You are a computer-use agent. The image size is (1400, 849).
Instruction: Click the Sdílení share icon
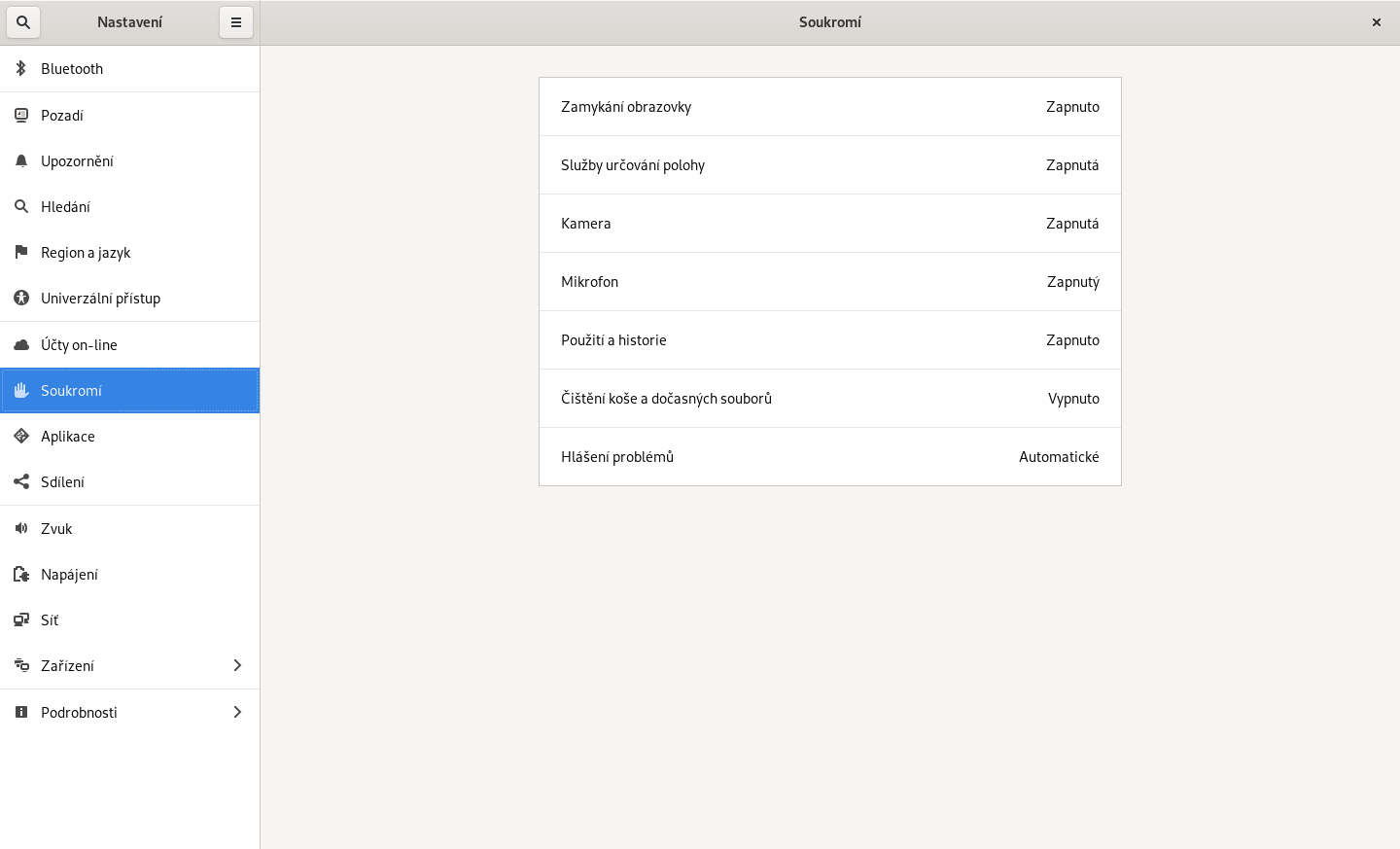[21, 481]
